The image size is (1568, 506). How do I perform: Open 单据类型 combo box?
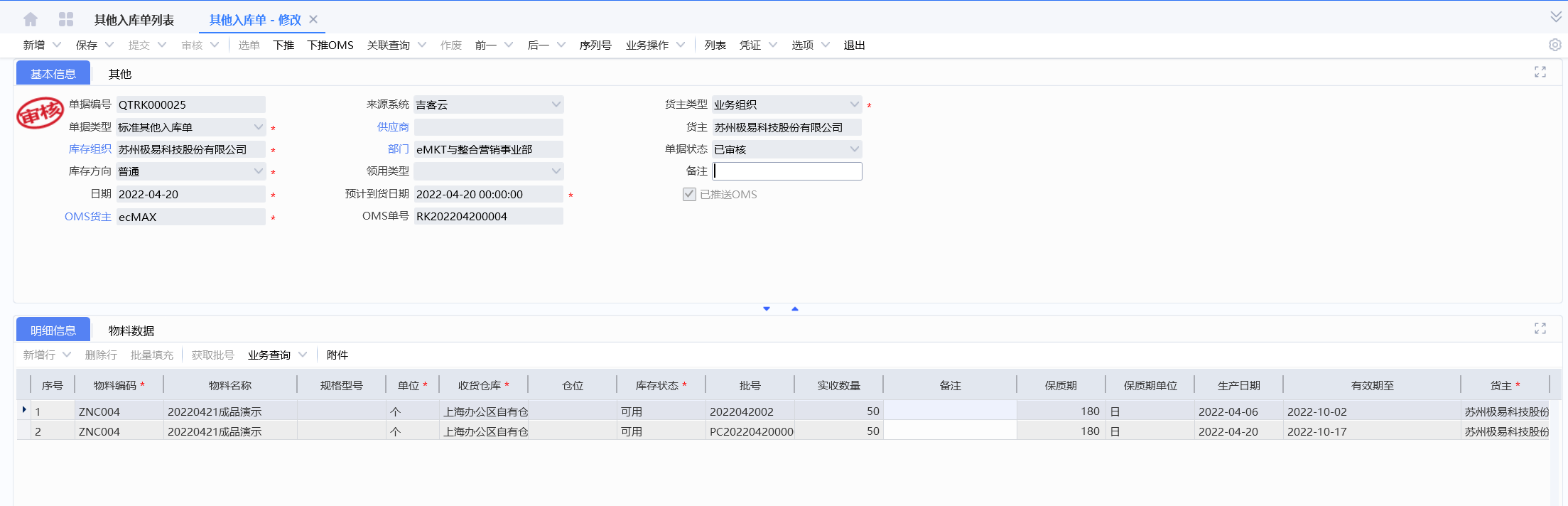pyautogui.click(x=190, y=127)
